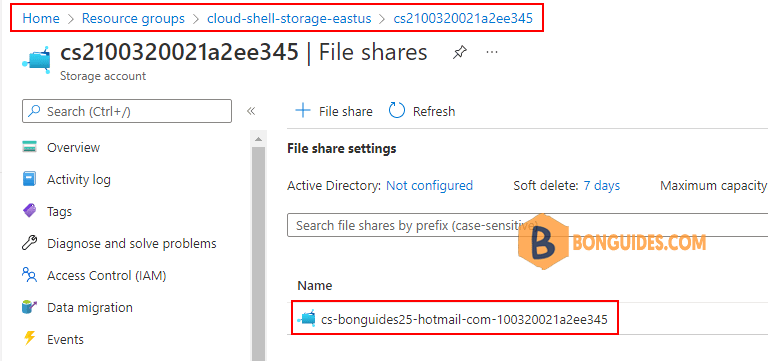This screenshot has height=361, width=768.
Task: Click the File share settings heading
Action: point(341,148)
